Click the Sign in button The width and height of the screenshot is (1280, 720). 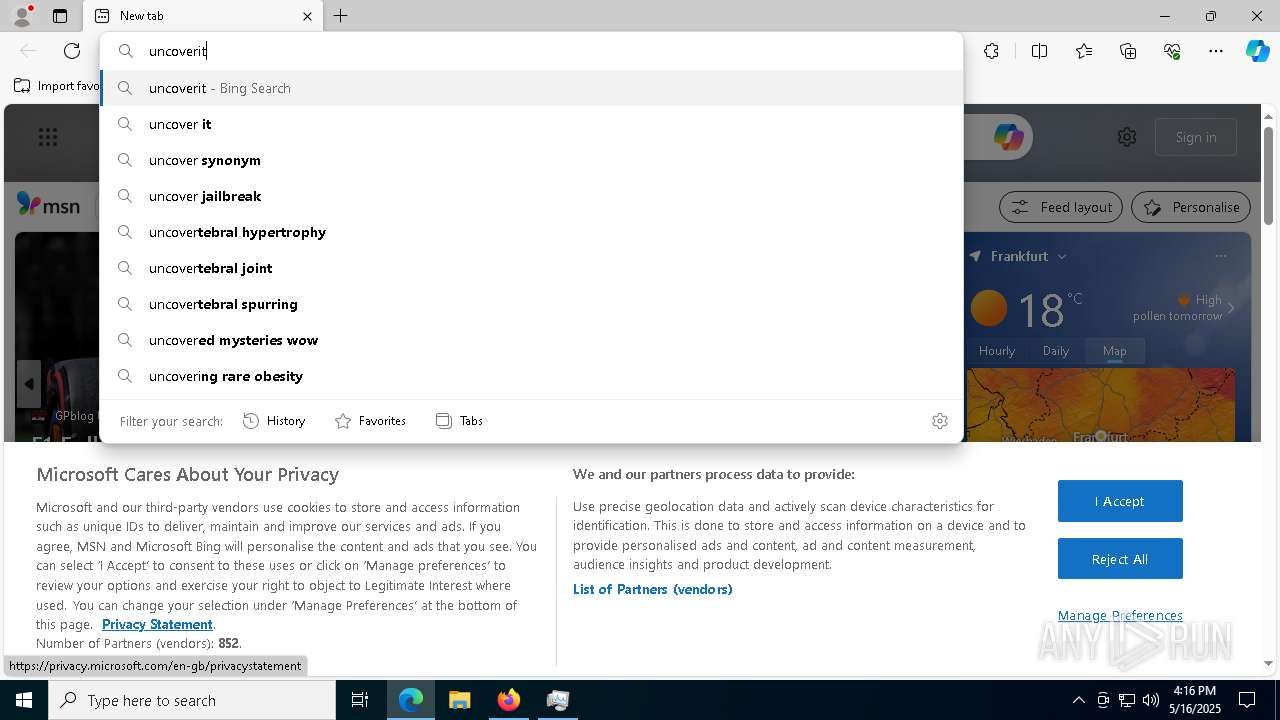(x=1196, y=137)
